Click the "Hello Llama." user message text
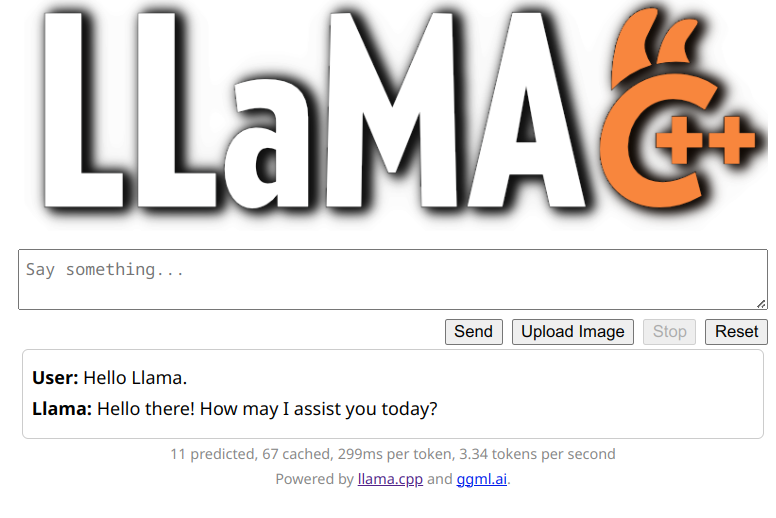Viewport: 776px width, 518px height. pyautogui.click(x=135, y=378)
